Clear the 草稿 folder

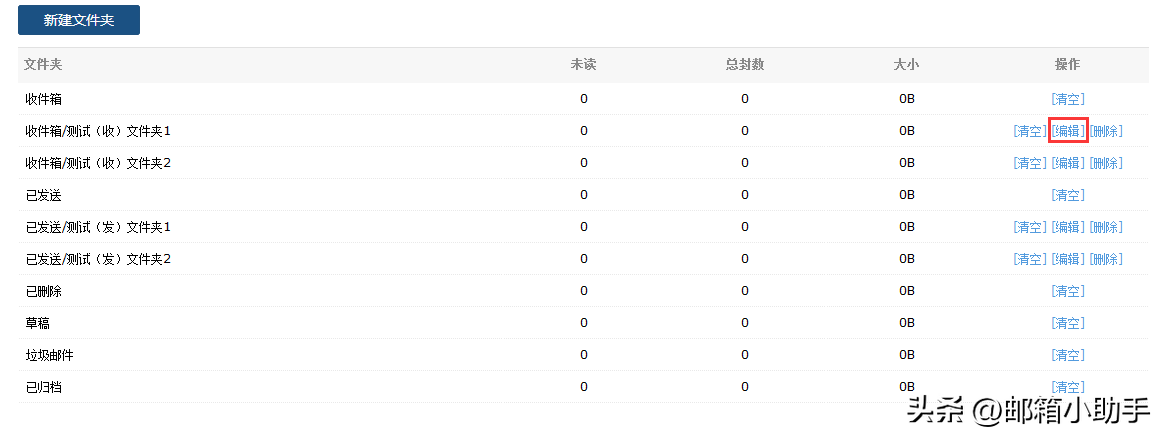click(1067, 323)
